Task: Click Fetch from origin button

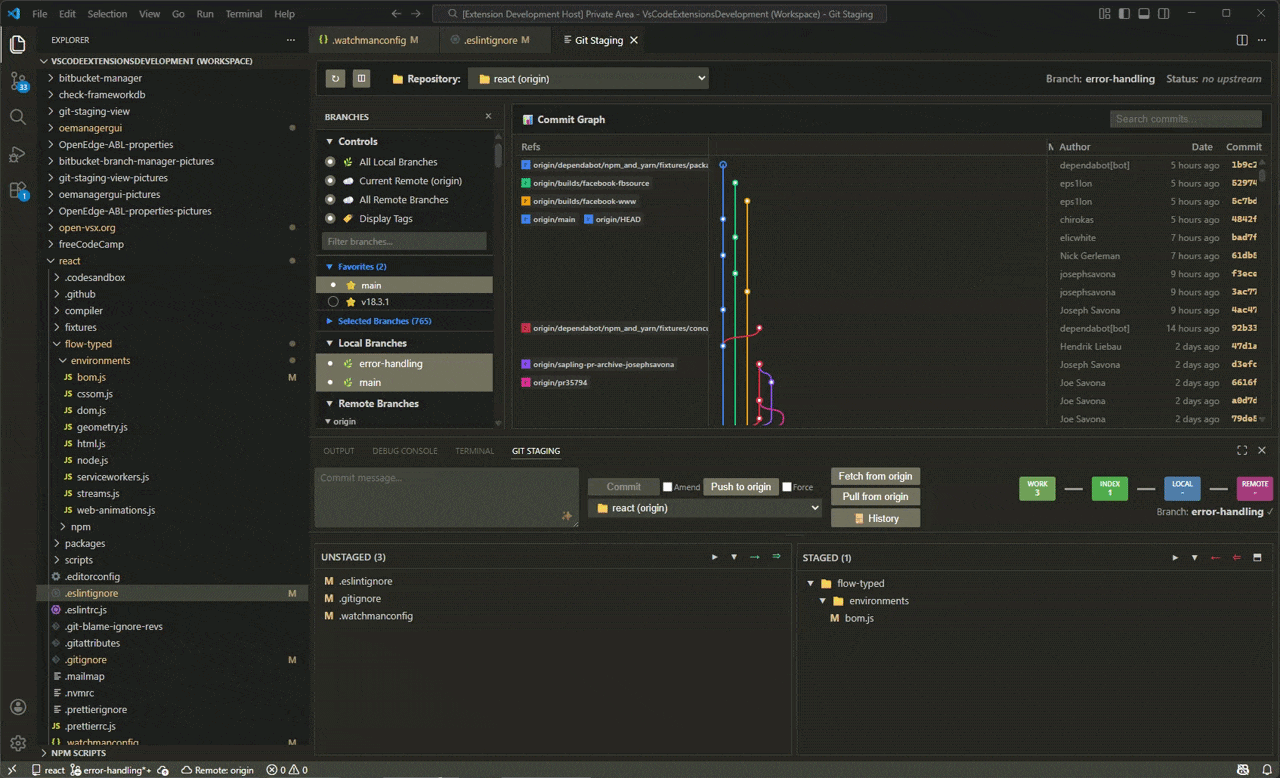Action: (875, 476)
